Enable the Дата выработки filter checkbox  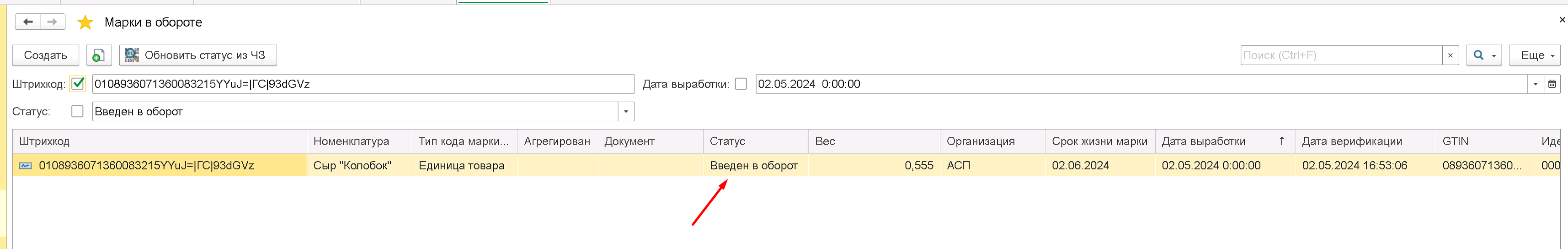tap(741, 84)
